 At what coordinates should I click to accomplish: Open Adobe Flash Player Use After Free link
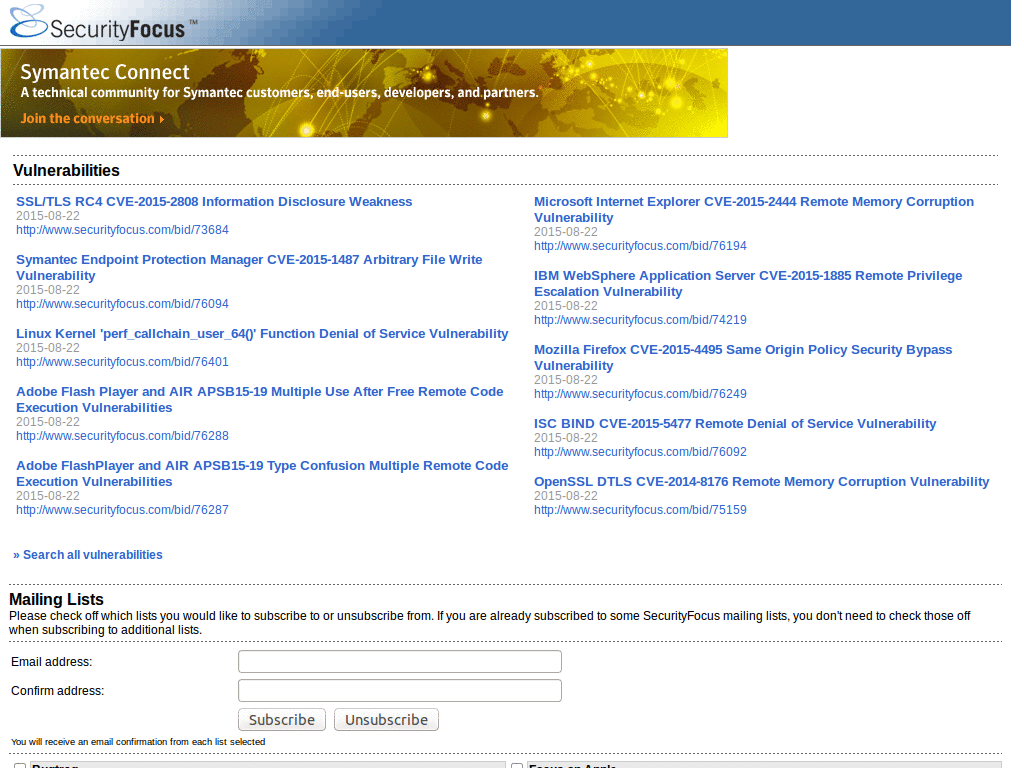(259, 400)
